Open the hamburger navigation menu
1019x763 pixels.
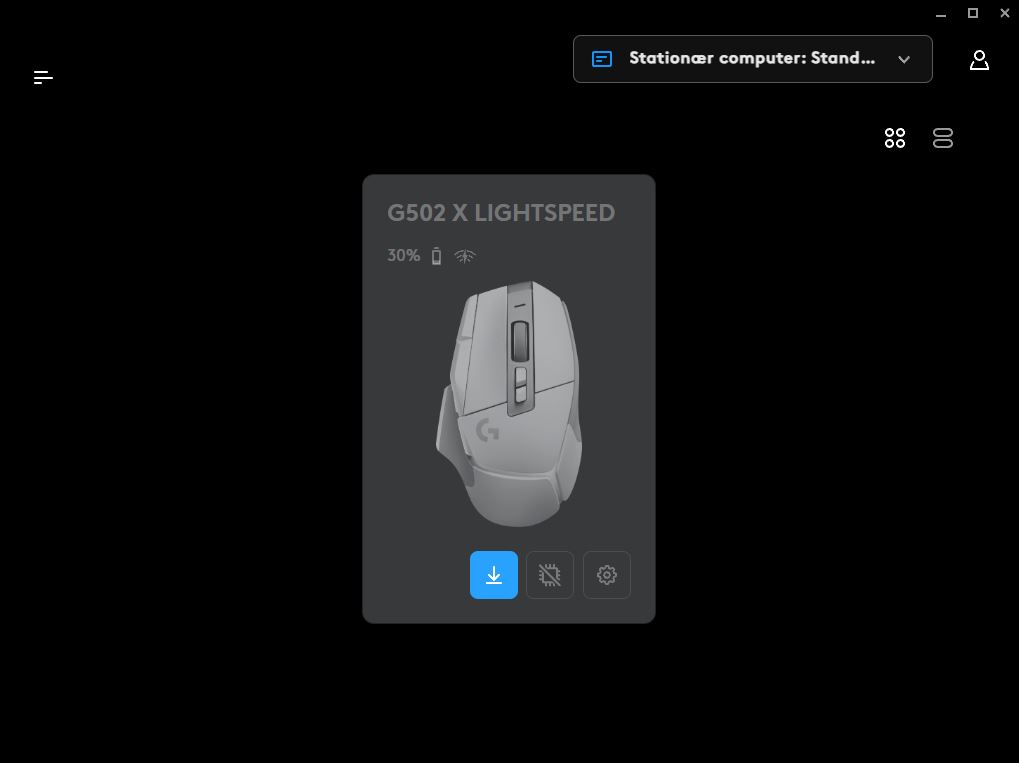(x=43, y=78)
